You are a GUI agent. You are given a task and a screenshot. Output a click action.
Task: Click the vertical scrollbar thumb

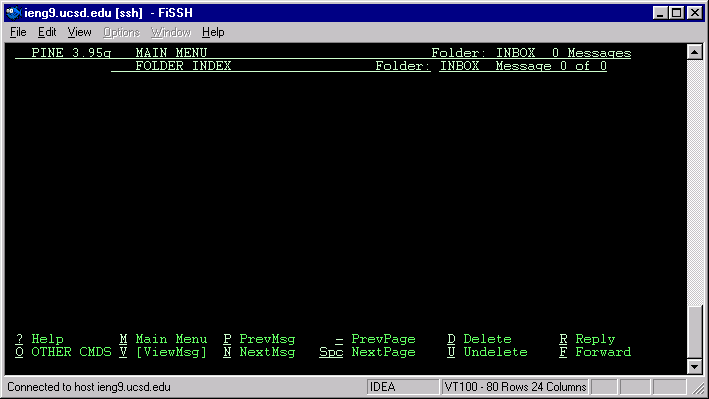tap(695, 332)
